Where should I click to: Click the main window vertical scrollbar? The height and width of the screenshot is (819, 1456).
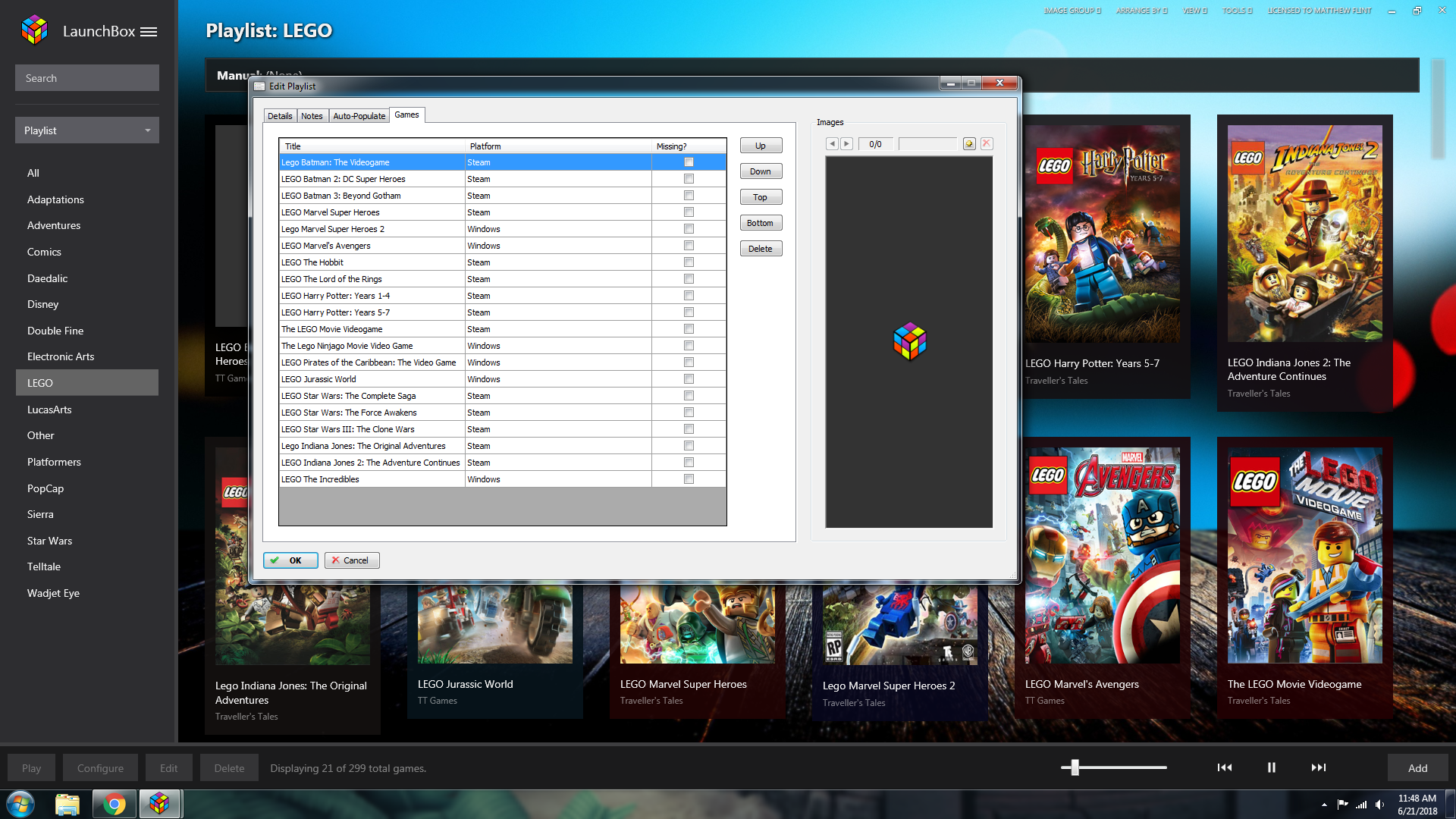(1437, 108)
